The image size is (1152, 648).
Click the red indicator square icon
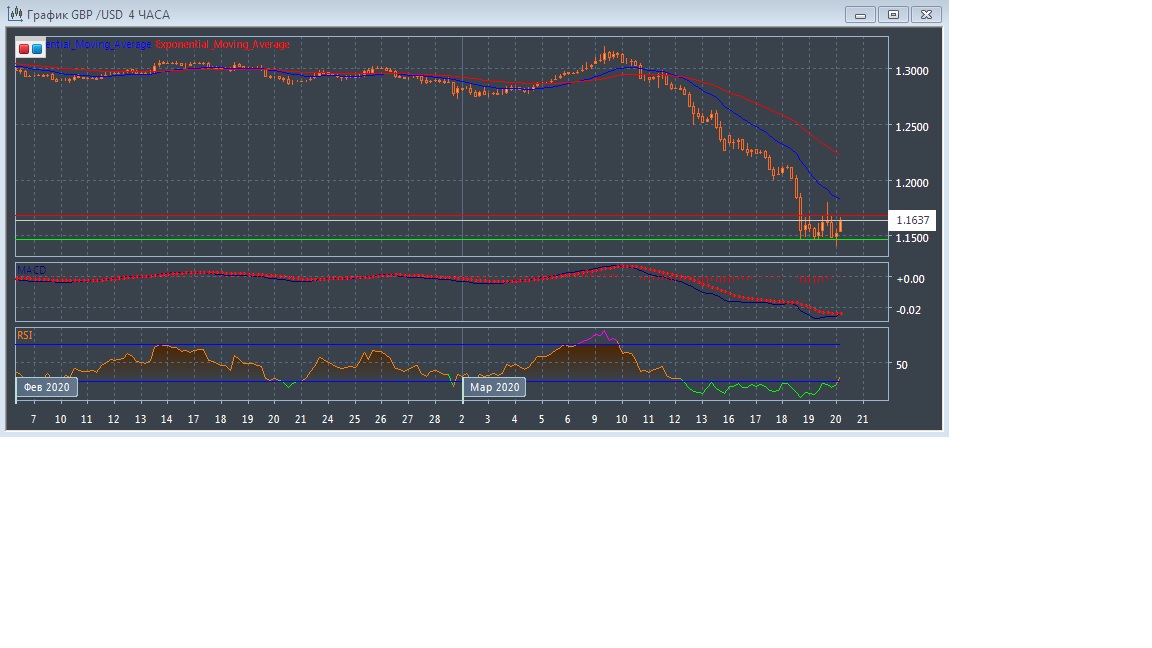[24, 48]
